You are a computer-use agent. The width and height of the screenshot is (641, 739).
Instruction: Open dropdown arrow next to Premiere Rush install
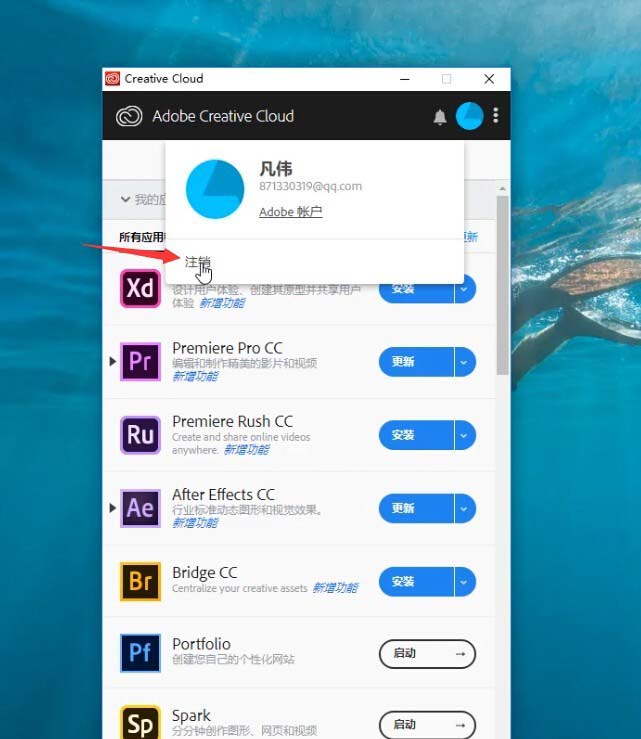tap(465, 435)
